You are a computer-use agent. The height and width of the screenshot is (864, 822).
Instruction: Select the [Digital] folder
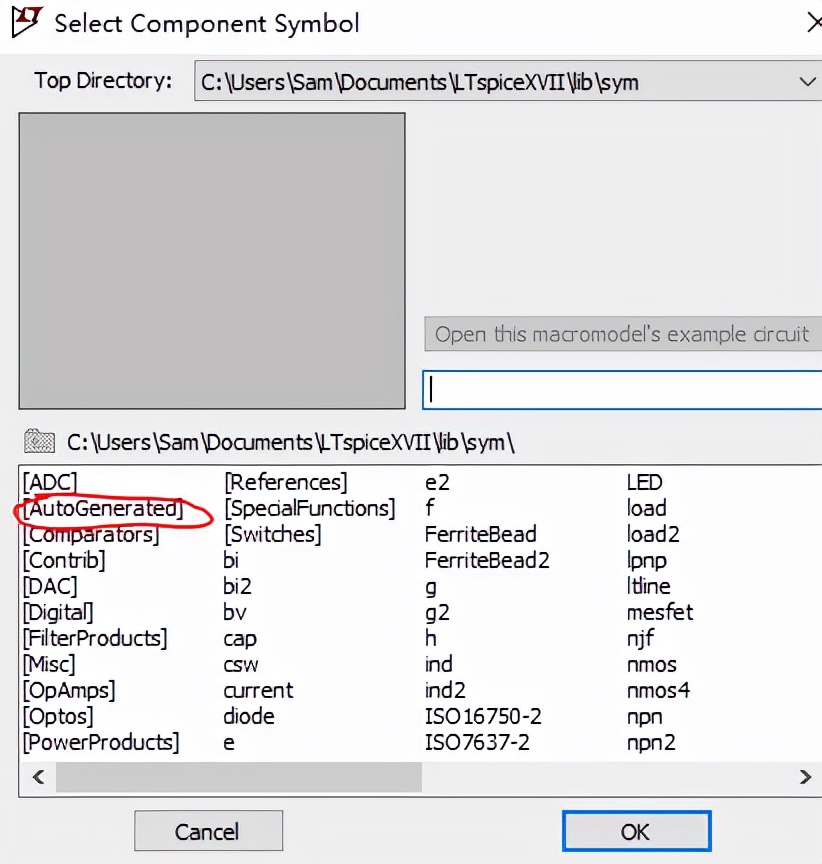pyautogui.click(x=58, y=612)
